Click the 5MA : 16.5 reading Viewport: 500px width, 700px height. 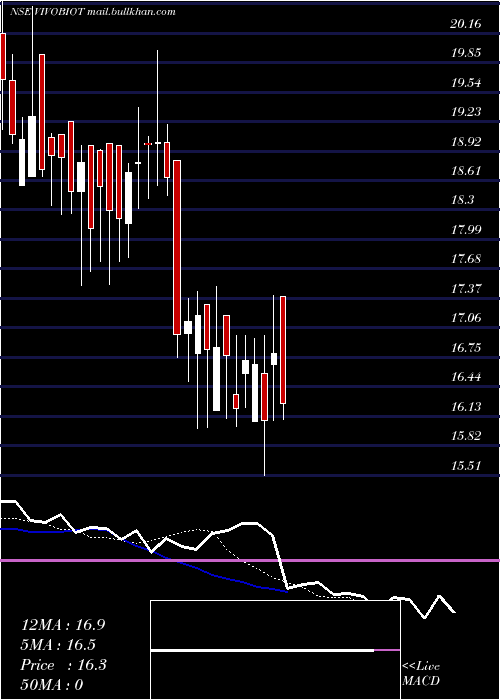(58, 645)
